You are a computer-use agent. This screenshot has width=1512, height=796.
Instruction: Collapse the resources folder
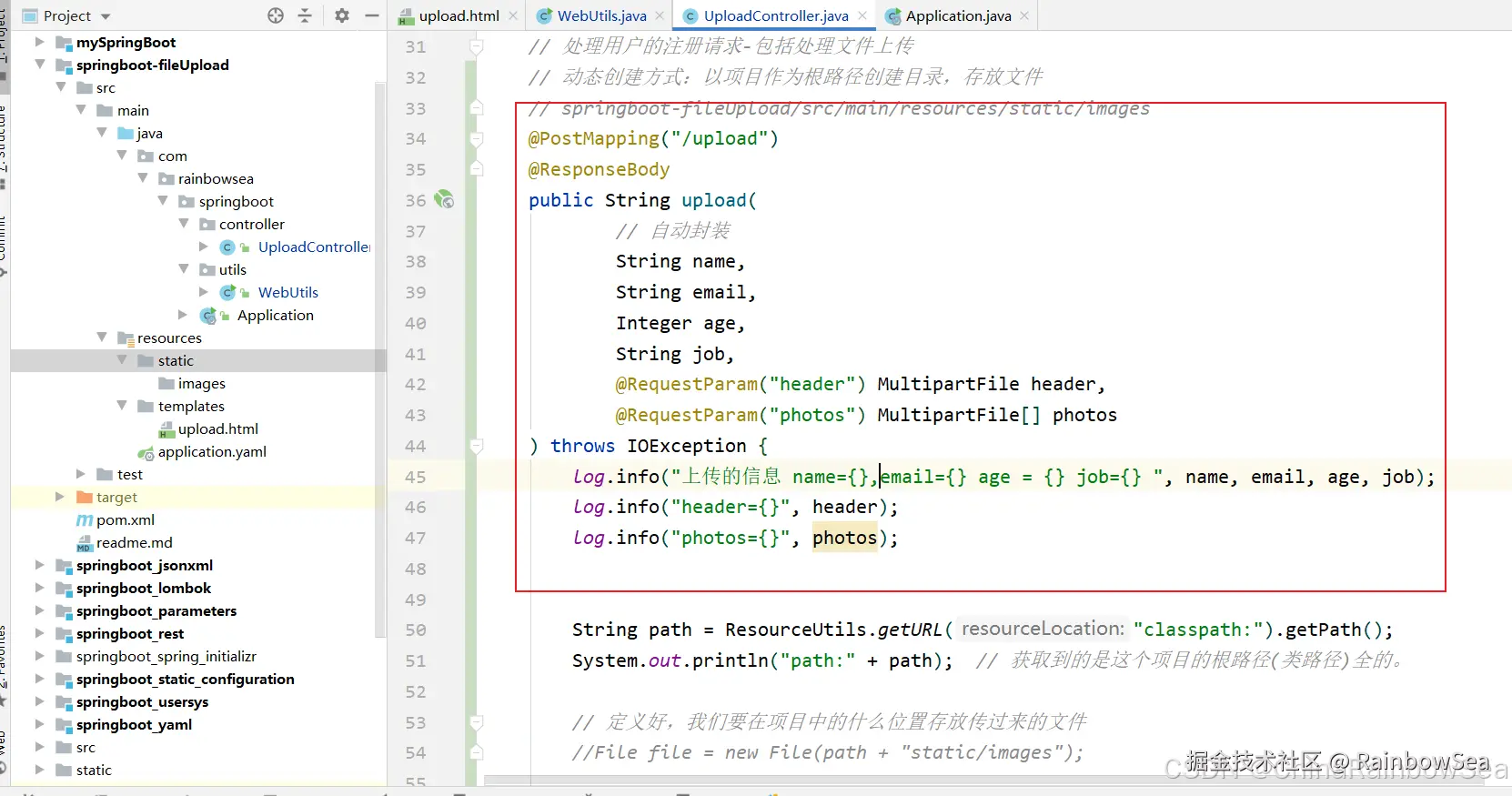pos(102,338)
